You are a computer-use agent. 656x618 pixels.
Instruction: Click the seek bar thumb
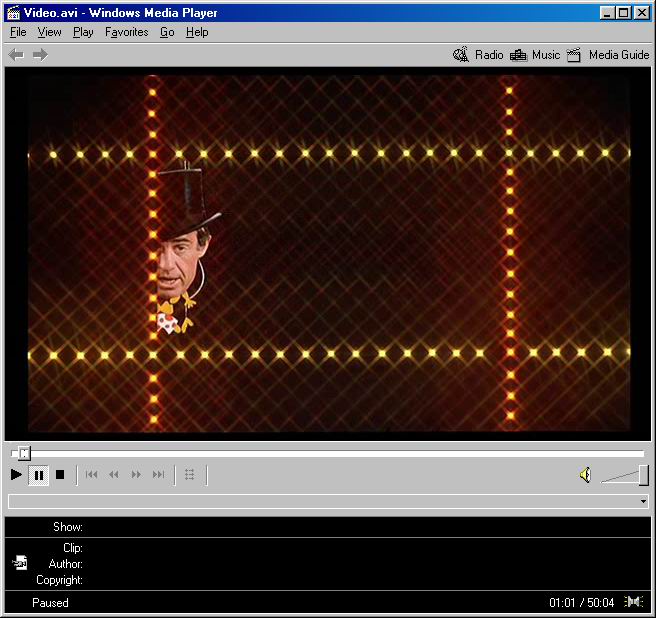click(x=25, y=453)
